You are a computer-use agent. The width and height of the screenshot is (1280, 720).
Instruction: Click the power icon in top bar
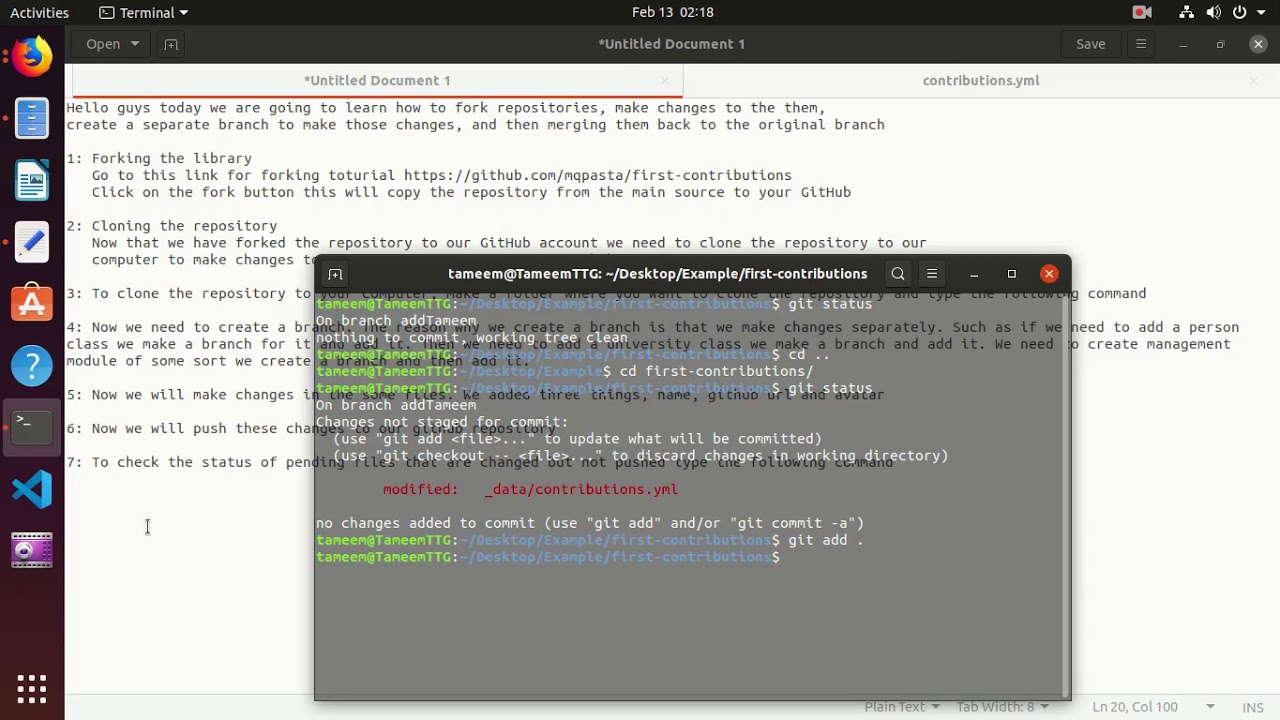pyautogui.click(x=1240, y=12)
